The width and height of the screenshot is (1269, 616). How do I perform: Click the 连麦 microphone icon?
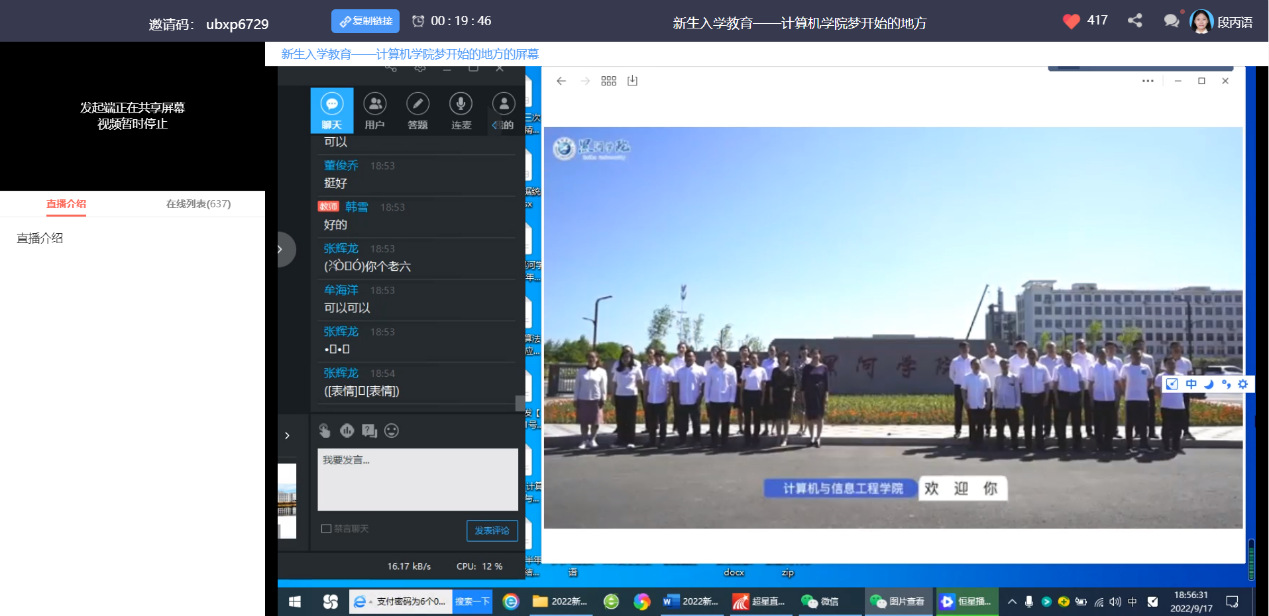click(461, 109)
